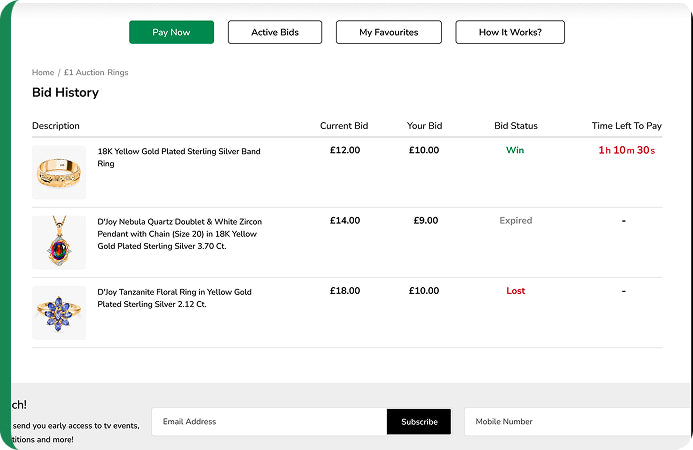Focus the Mobile Number field
This screenshot has height=450, width=693.
pyautogui.click(x=579, y=422)
